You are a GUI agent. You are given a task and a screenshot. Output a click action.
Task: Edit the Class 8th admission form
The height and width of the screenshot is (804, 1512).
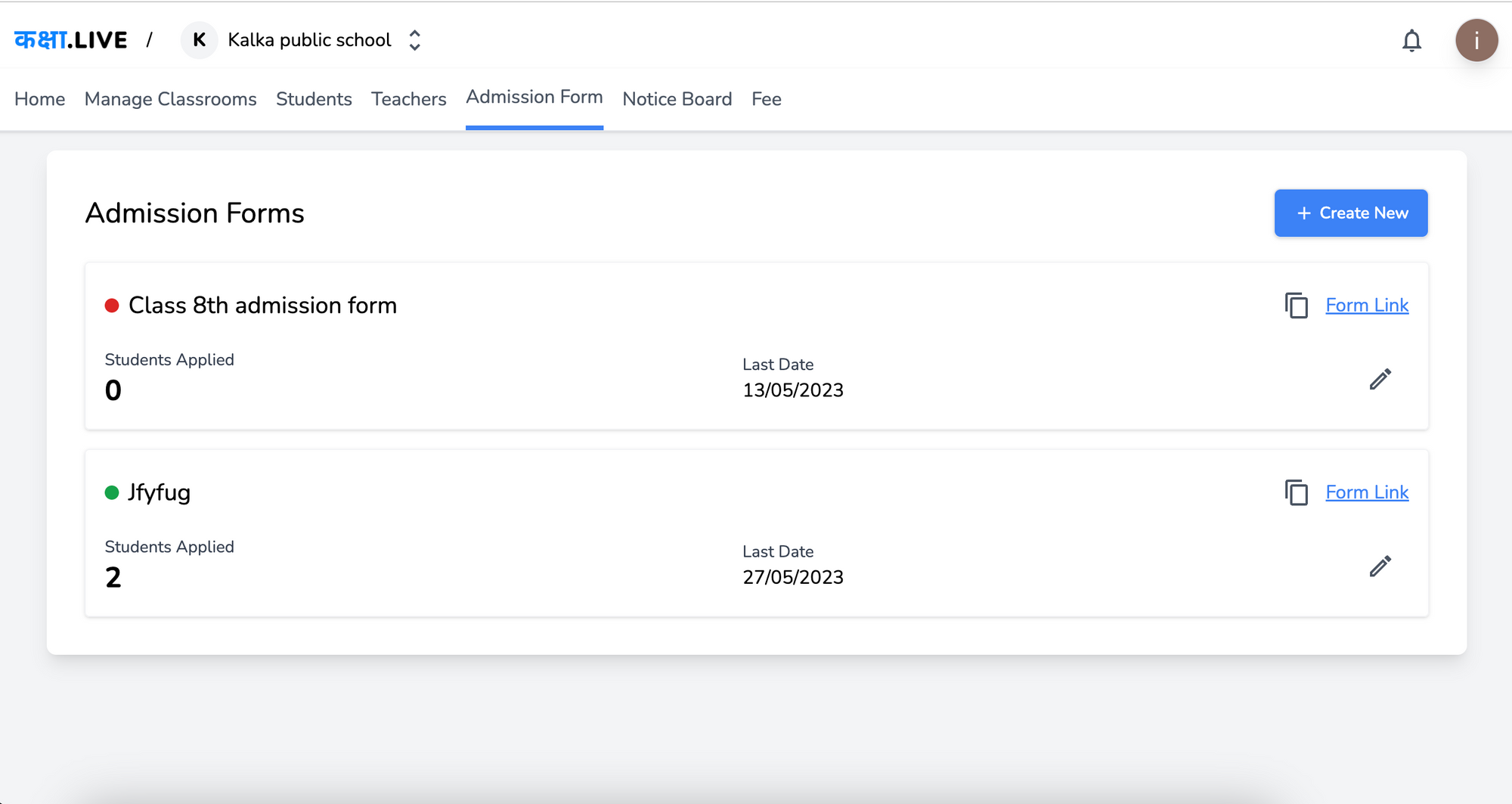[1380, 379]
